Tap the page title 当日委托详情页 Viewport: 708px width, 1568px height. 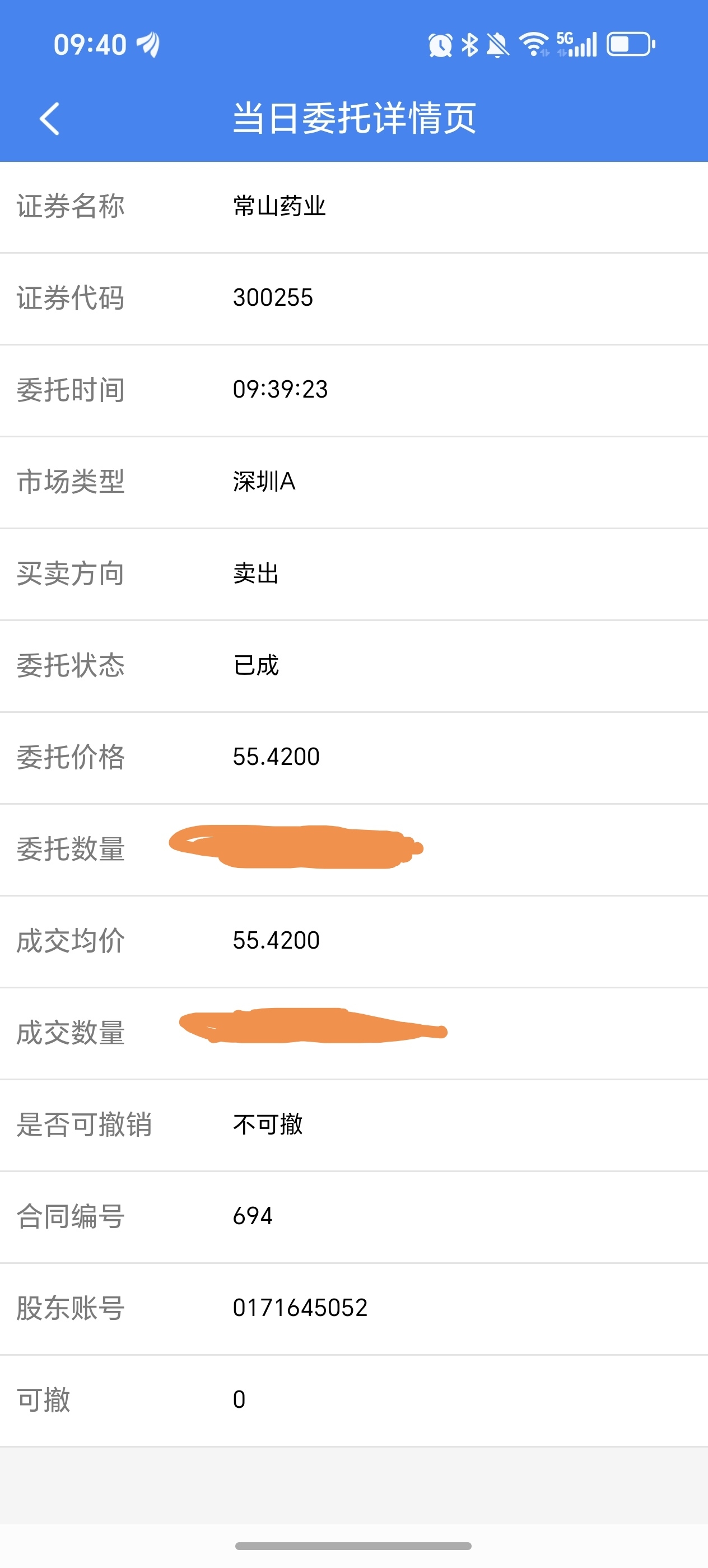(x=353, y=118)
